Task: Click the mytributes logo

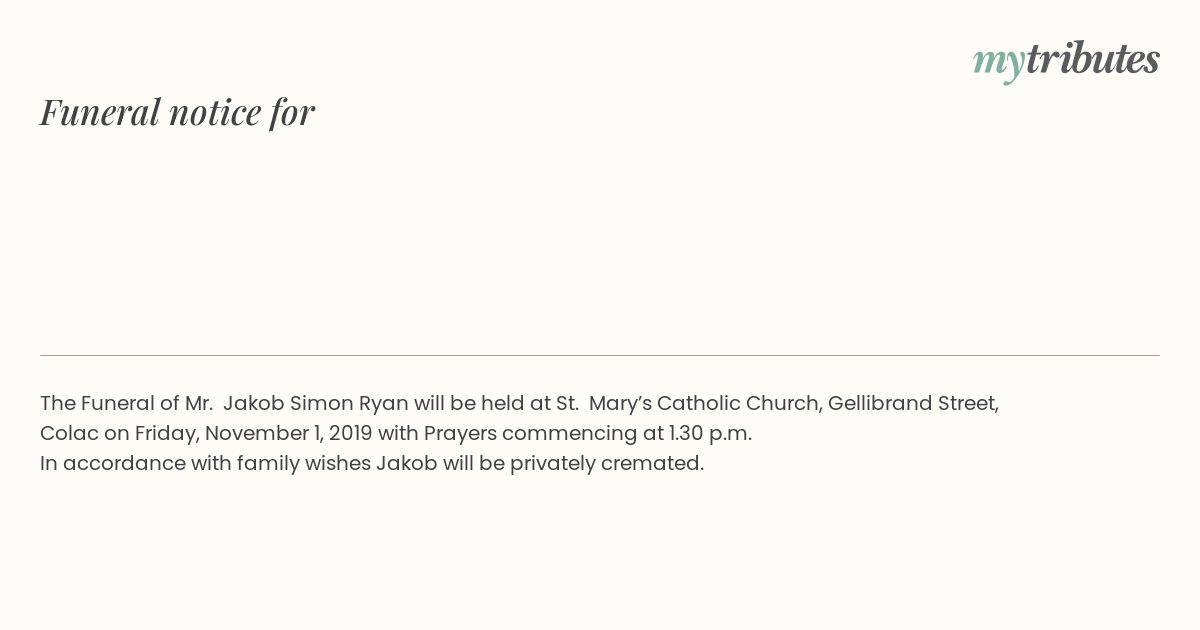Action: [1066, 60]
